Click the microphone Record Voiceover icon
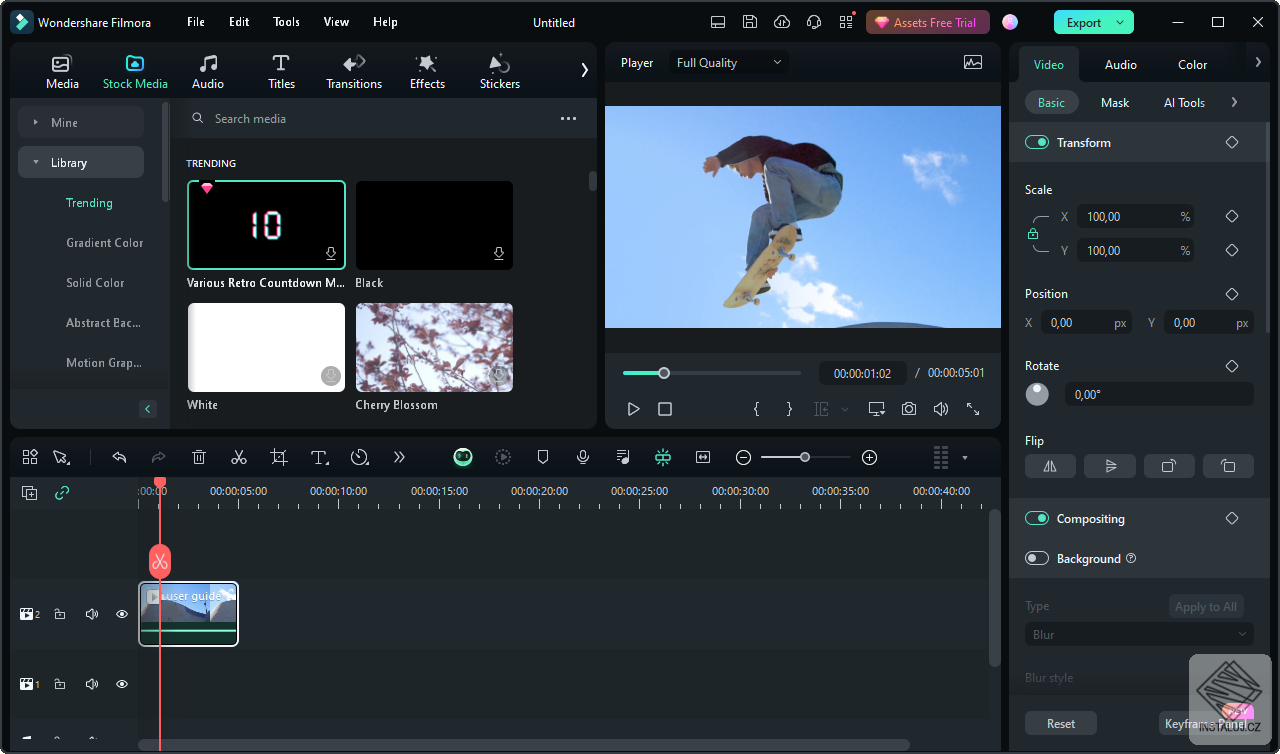Screen dimensions: 1280x754 click(x=583, y=457)
